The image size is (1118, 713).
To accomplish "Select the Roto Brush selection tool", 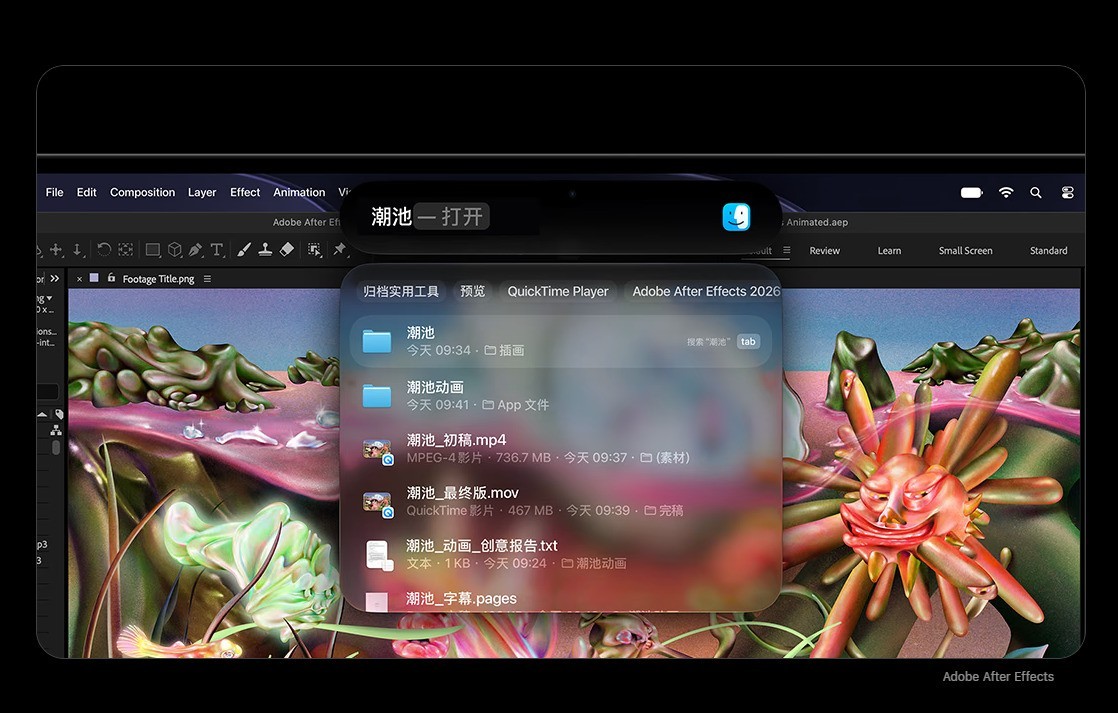I will pos(314,250).
